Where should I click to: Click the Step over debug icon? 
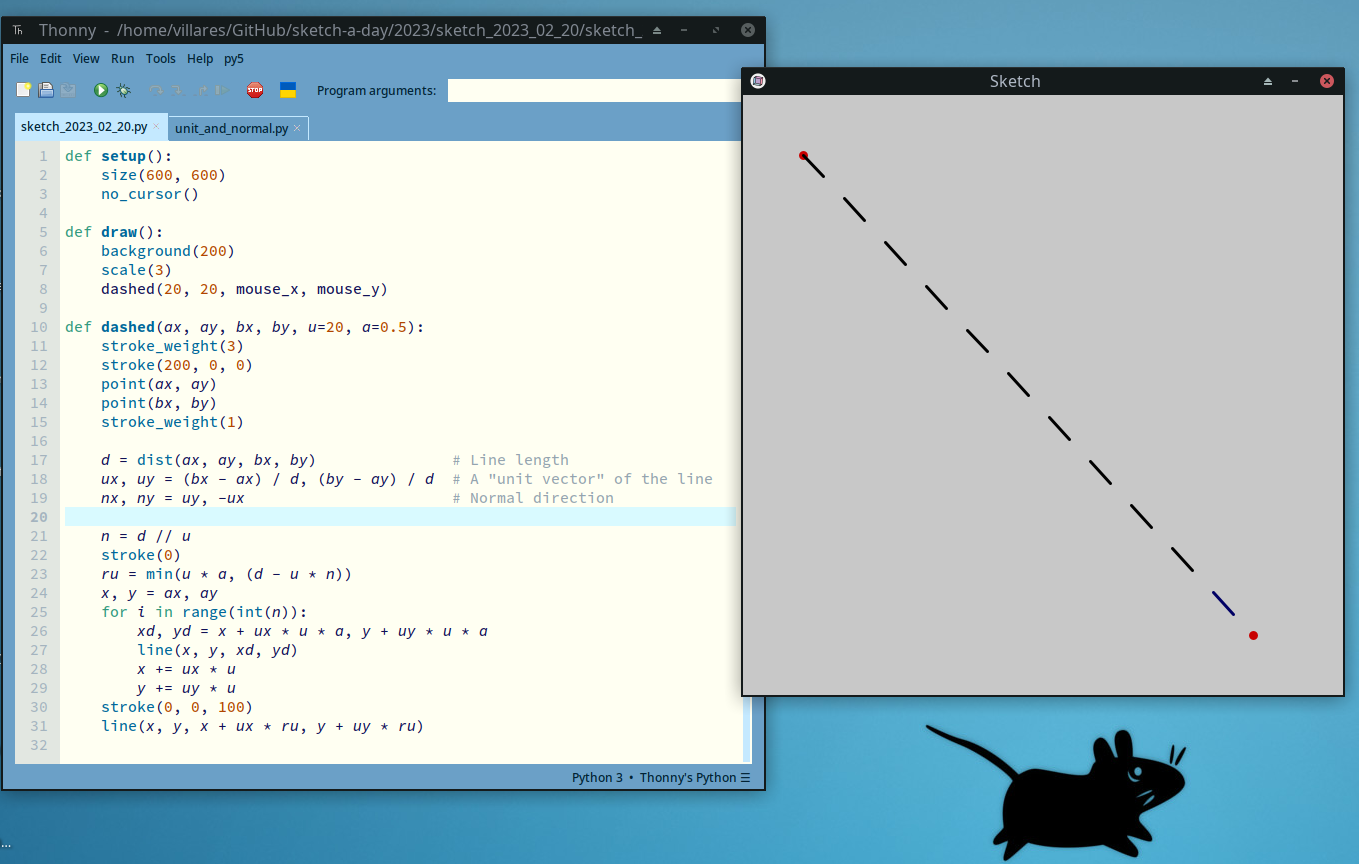tap(156, 91)
